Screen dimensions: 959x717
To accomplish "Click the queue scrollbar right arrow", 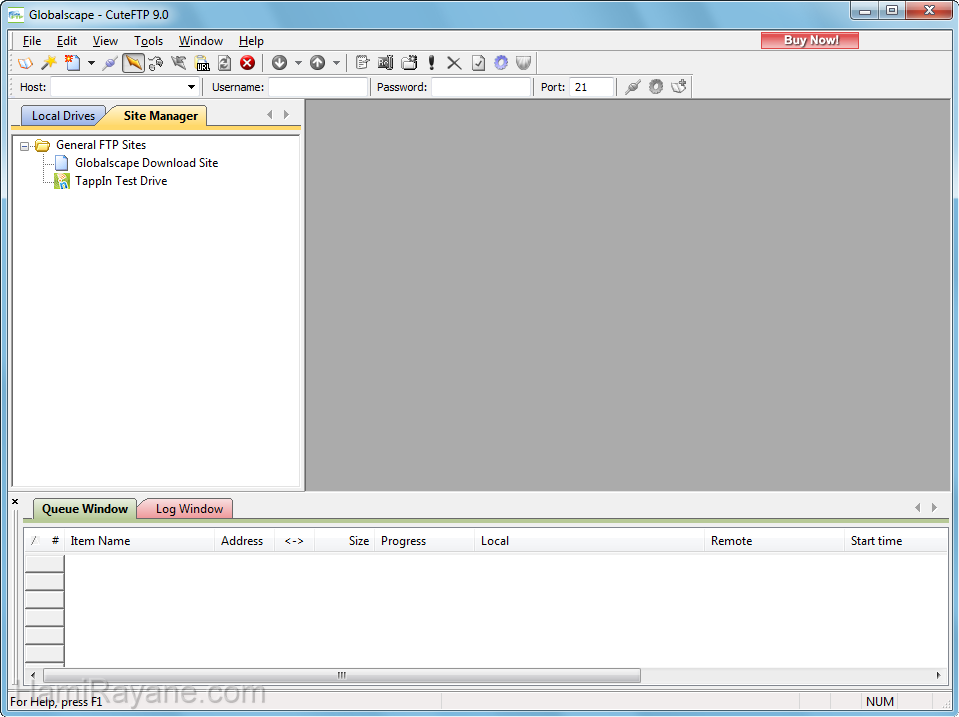I will [938, 675].
